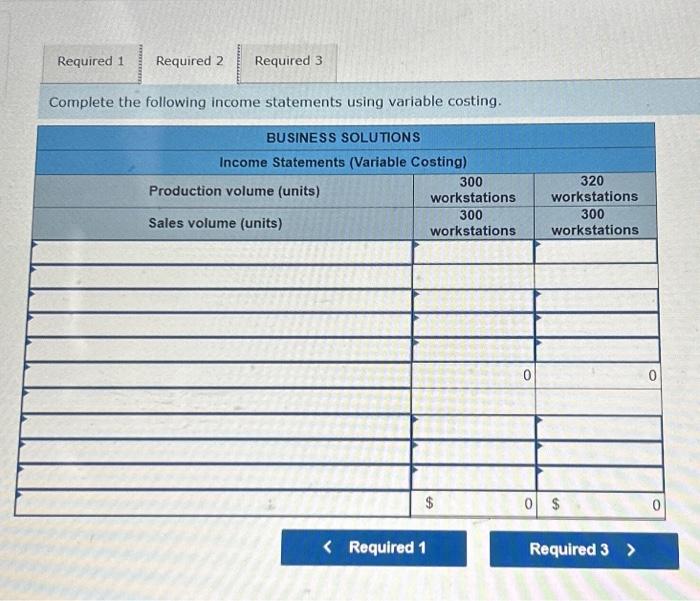Click the 320 workstations production header cell

[595, 189]
